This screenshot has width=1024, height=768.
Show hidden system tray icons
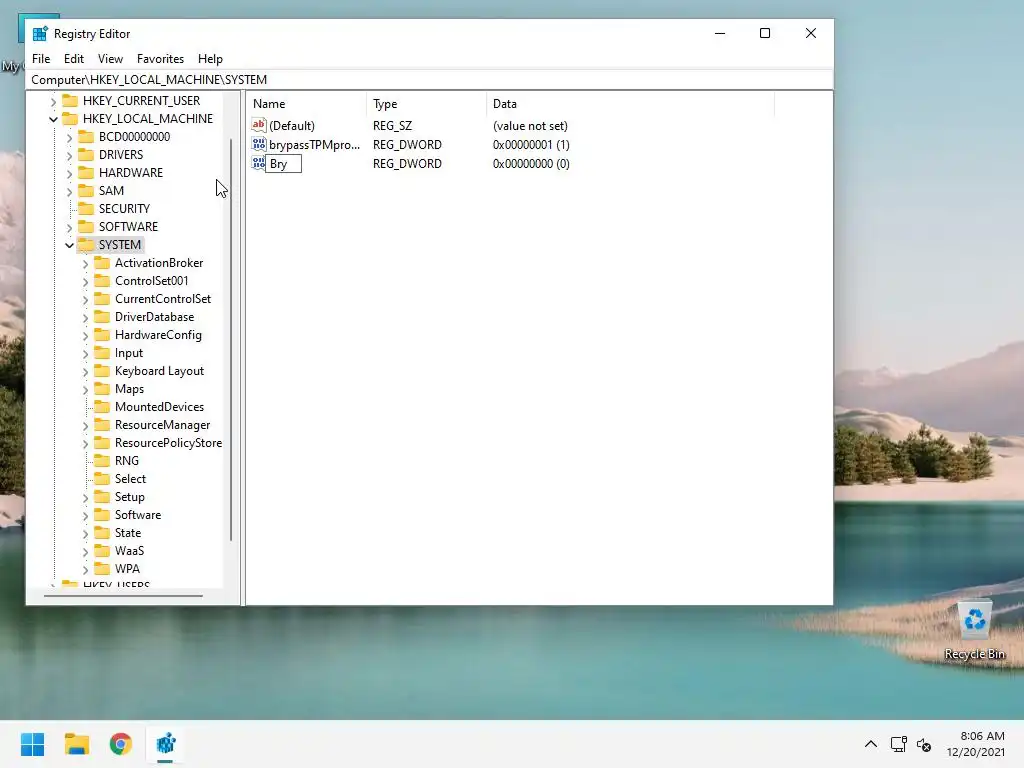[x=871, y=744]
